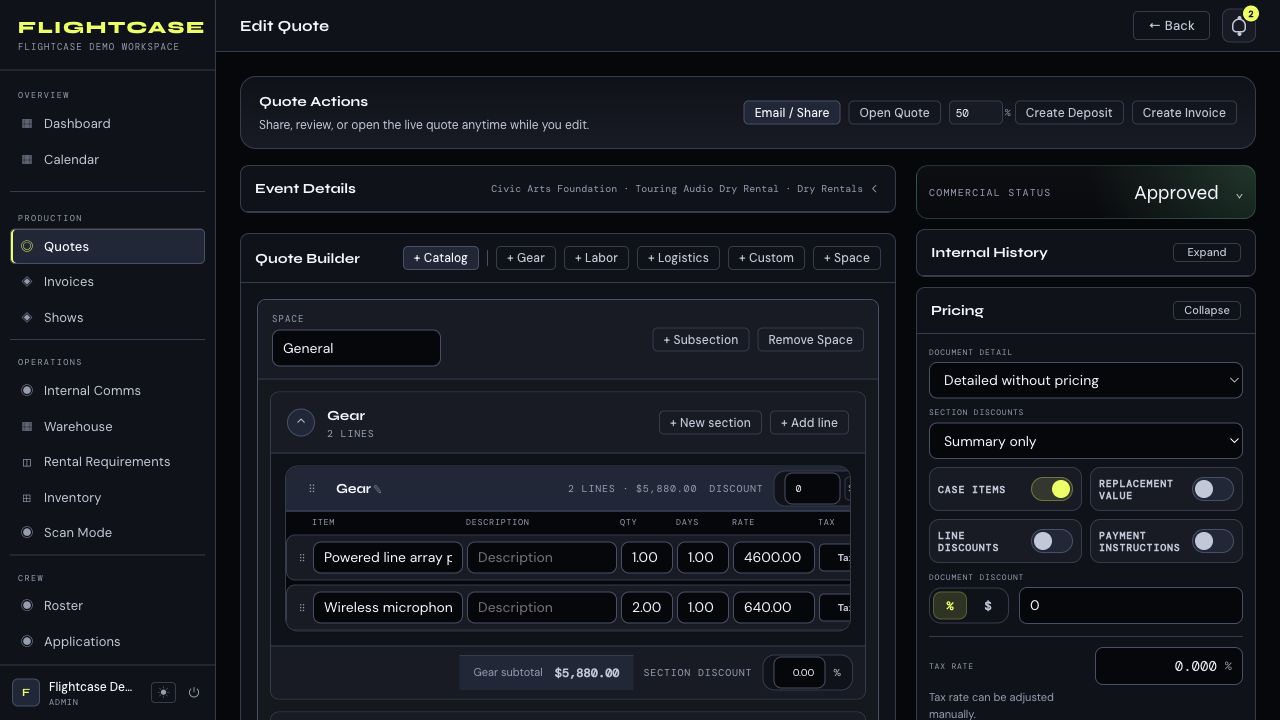Click drag handle of Wireless microphone row
The height and width of the screenshot is (720, 1280).
[x=302, y=608]
